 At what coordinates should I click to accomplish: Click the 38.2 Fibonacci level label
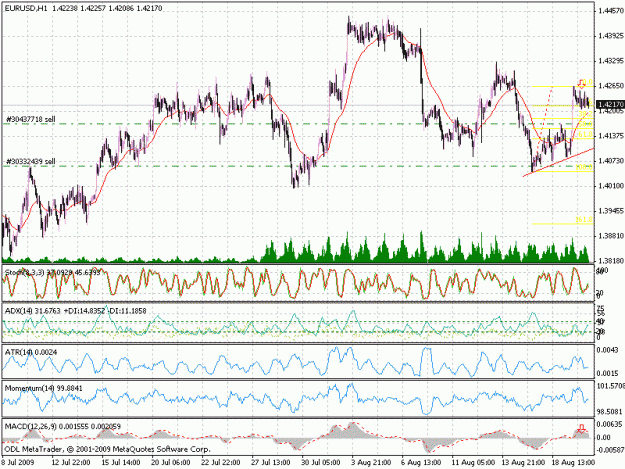pyautogui.click(x=586, y=114)
